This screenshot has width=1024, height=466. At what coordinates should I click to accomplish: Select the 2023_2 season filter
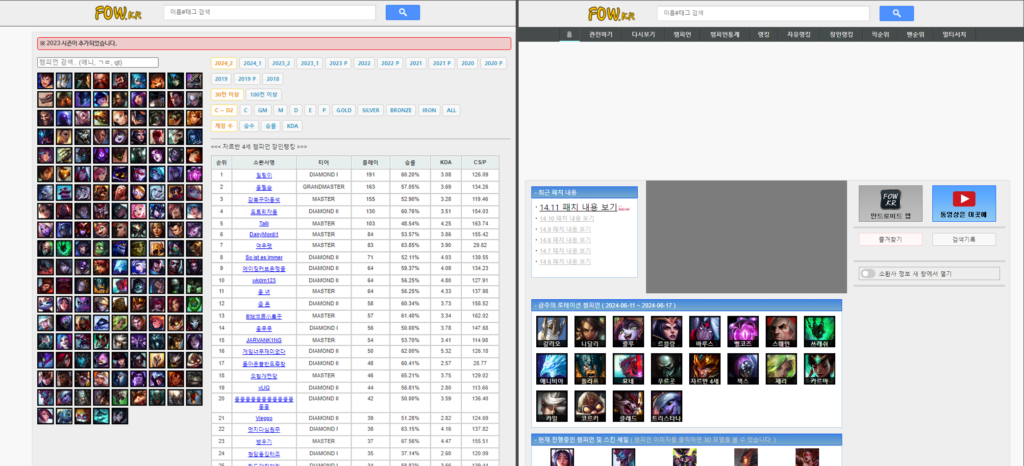point(281,63)
